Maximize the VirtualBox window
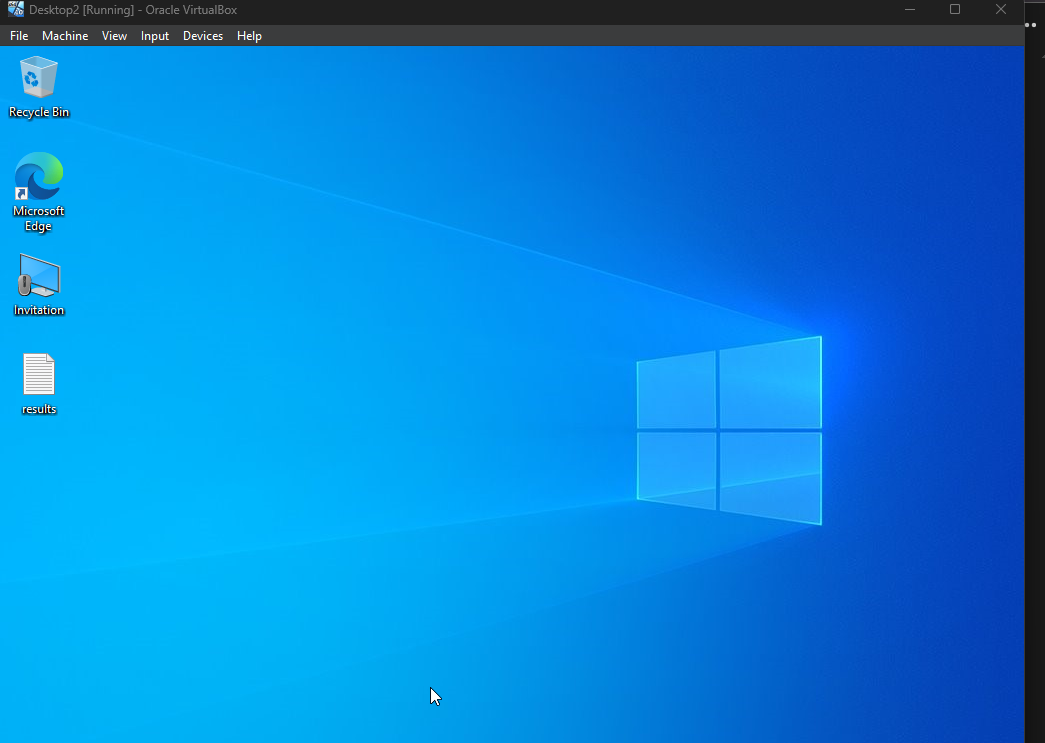This screenshot has width=1045, height=743. point(955,9)
